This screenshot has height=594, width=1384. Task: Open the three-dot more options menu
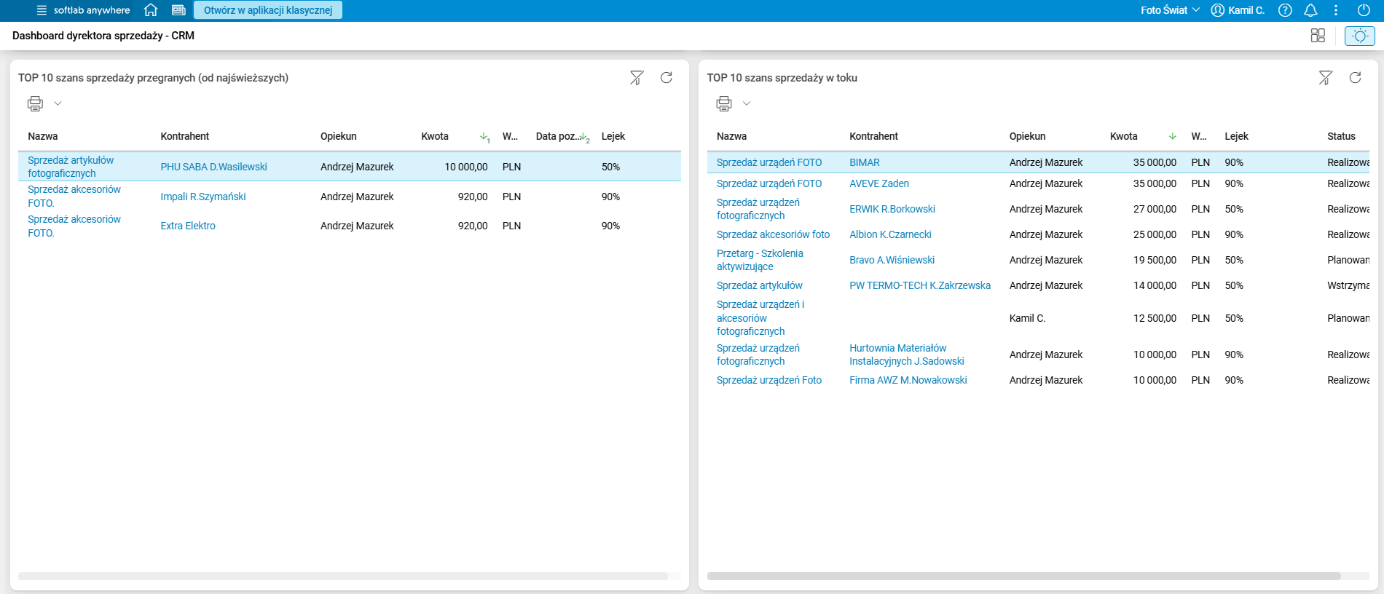pyautogui.click(x=1336, y=10)
